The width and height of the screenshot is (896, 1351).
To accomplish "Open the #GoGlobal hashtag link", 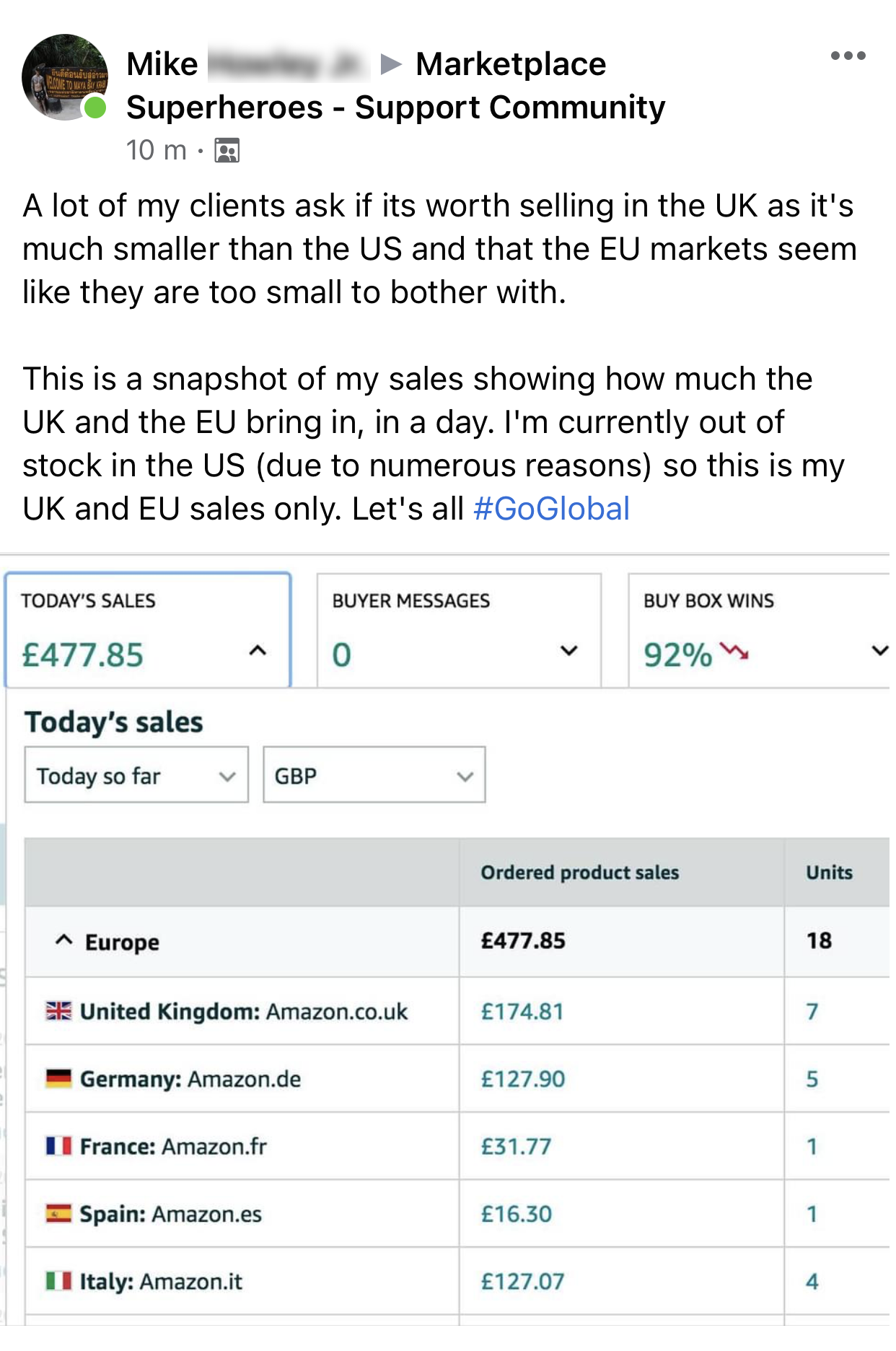I will pyautogui.click(x=551, y=509).
